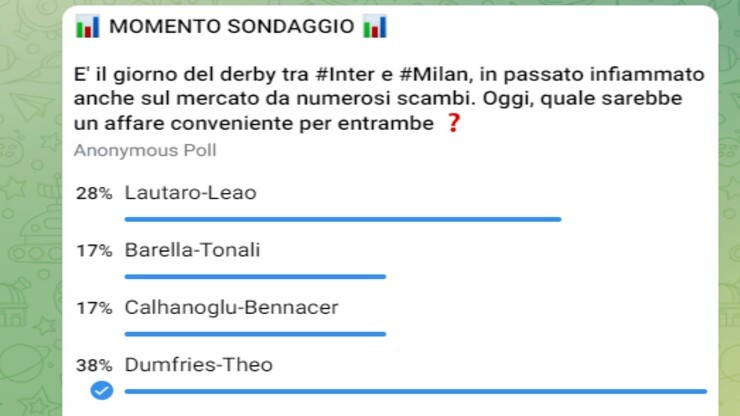Click the 17% result beside Barella-Tonali
The width and height of the screenshot is (740, 416).
point(94,251)
